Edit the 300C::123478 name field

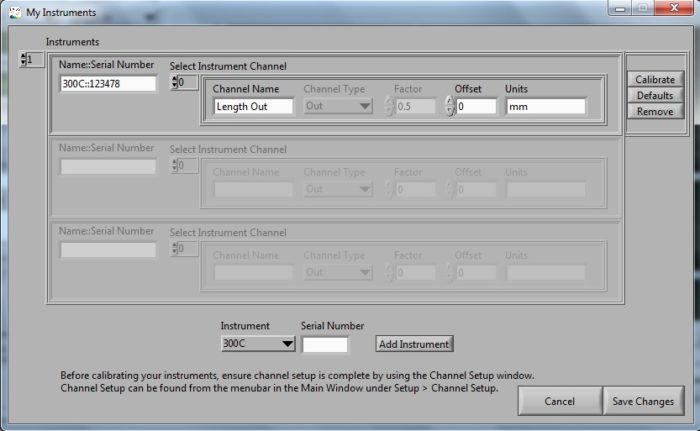click(108, 84)
